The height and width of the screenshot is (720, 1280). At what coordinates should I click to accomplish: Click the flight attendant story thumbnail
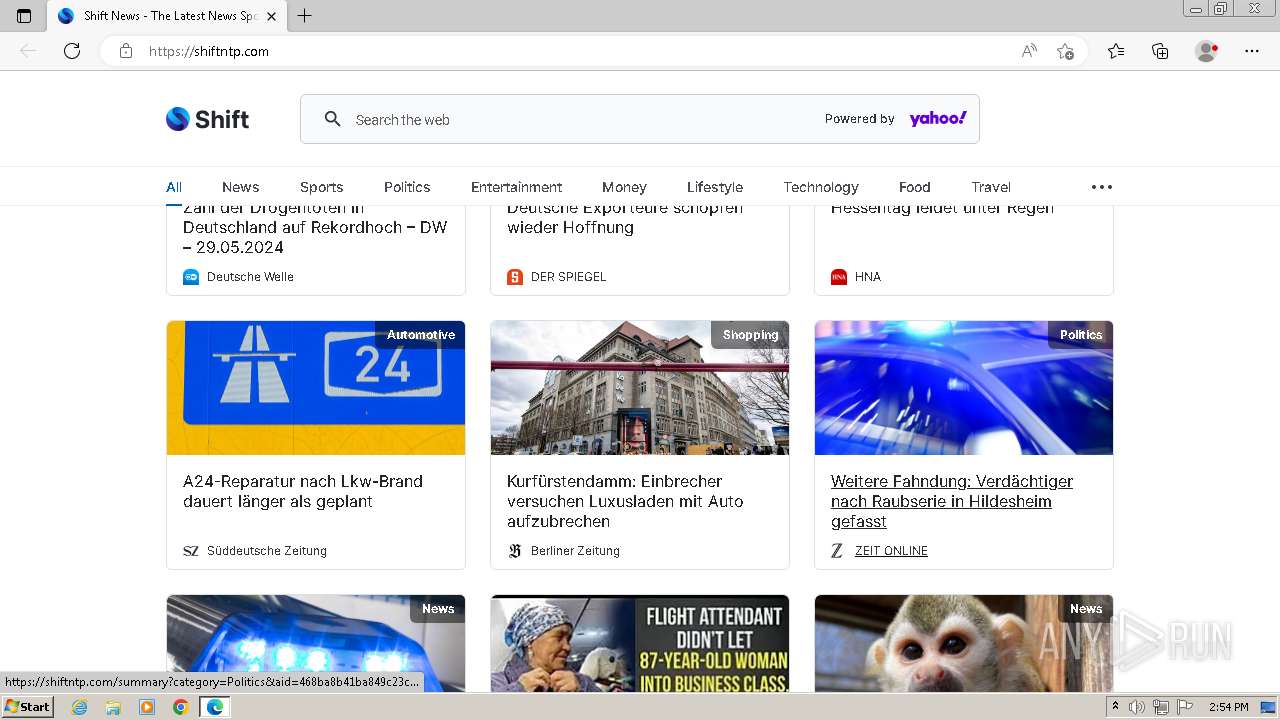point(640,644)
